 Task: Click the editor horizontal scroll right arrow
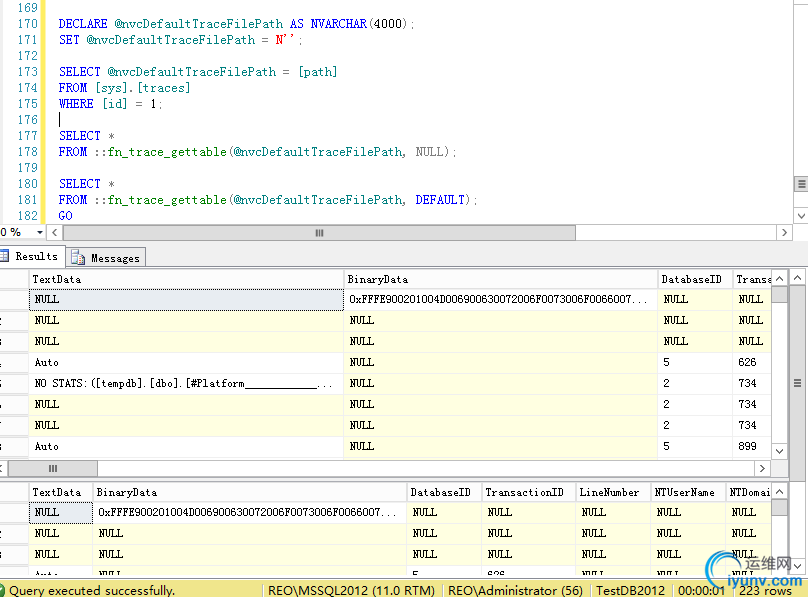(784, 233)
